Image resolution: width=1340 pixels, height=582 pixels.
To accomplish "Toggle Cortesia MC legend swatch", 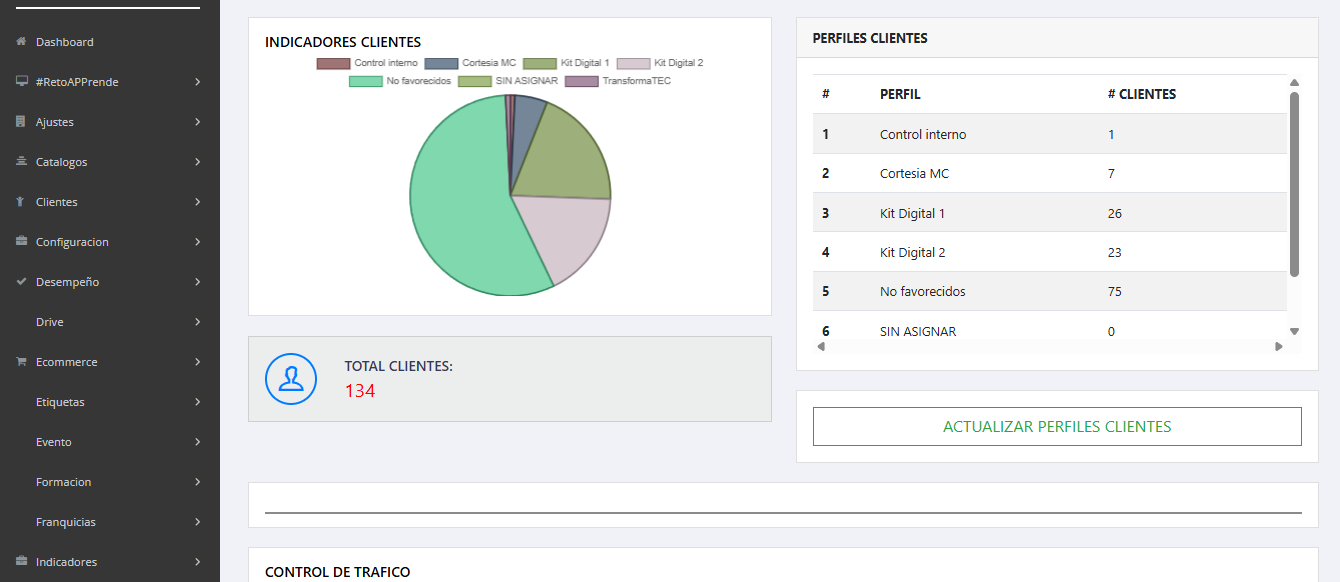I will pos(441,63).
